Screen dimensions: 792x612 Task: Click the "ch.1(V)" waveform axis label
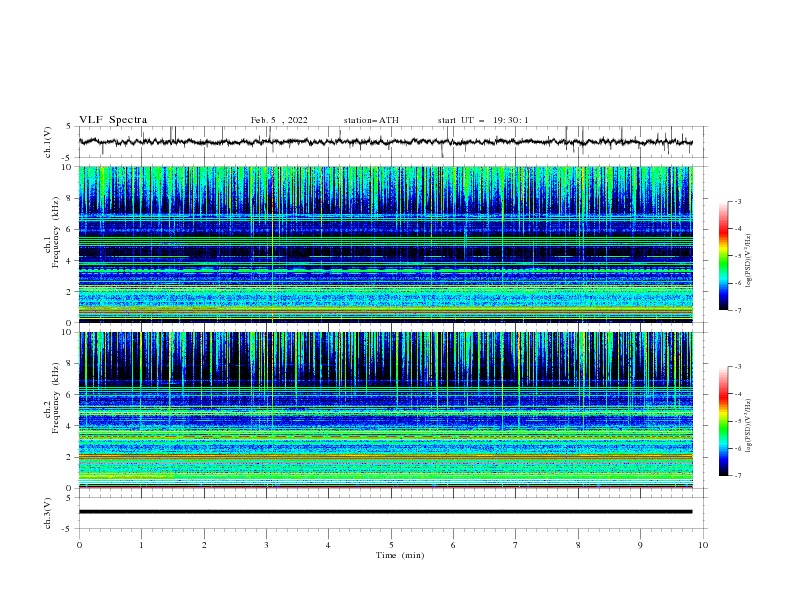click(x=48, y=142)
